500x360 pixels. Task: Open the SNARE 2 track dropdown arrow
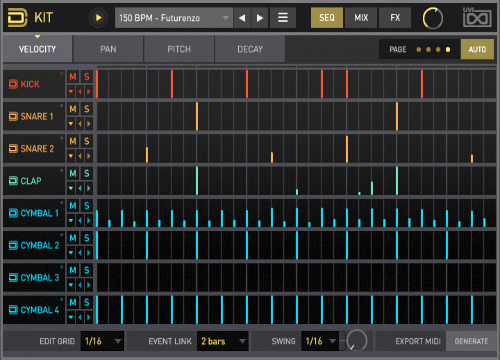click(x=71, y=156)
